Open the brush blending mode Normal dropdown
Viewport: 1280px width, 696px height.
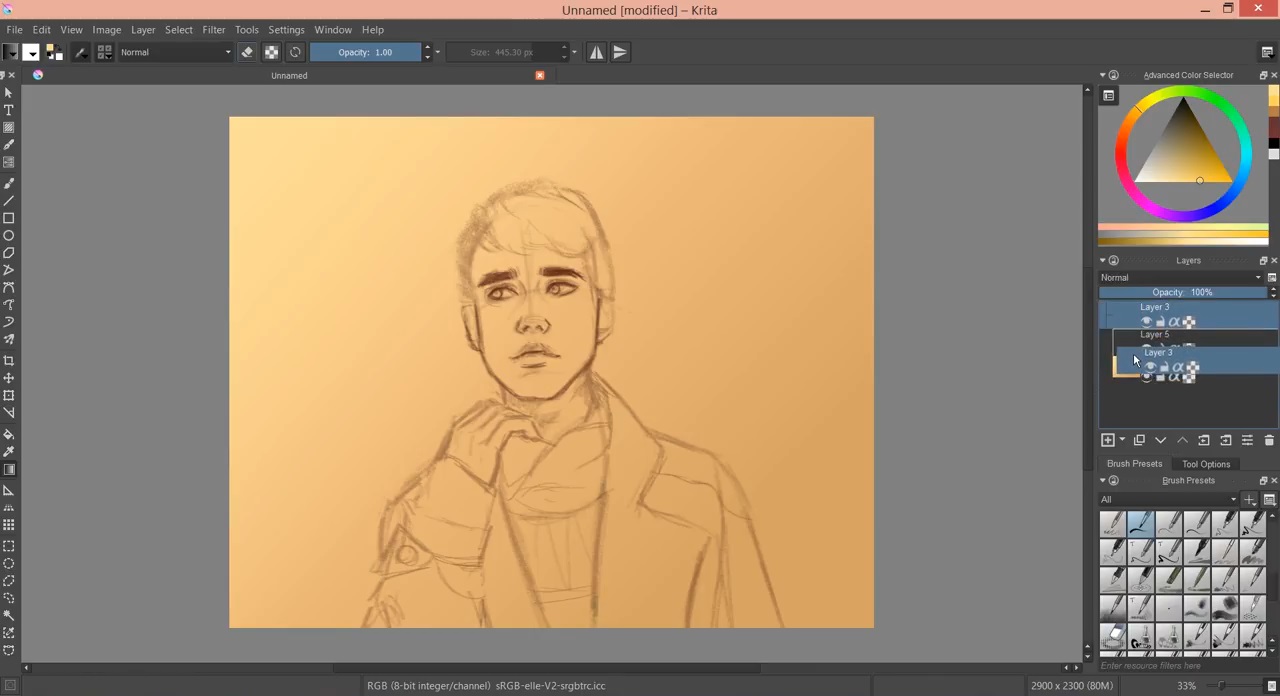(176, 52)
